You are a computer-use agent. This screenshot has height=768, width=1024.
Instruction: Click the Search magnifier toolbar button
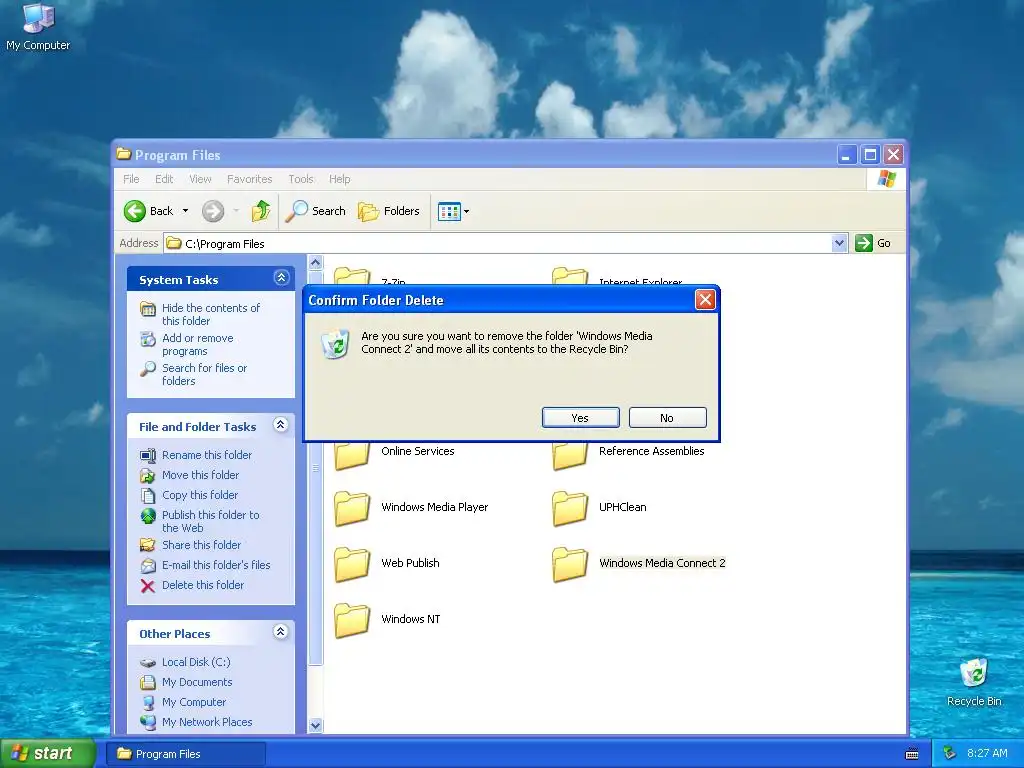tap(315, 211)
